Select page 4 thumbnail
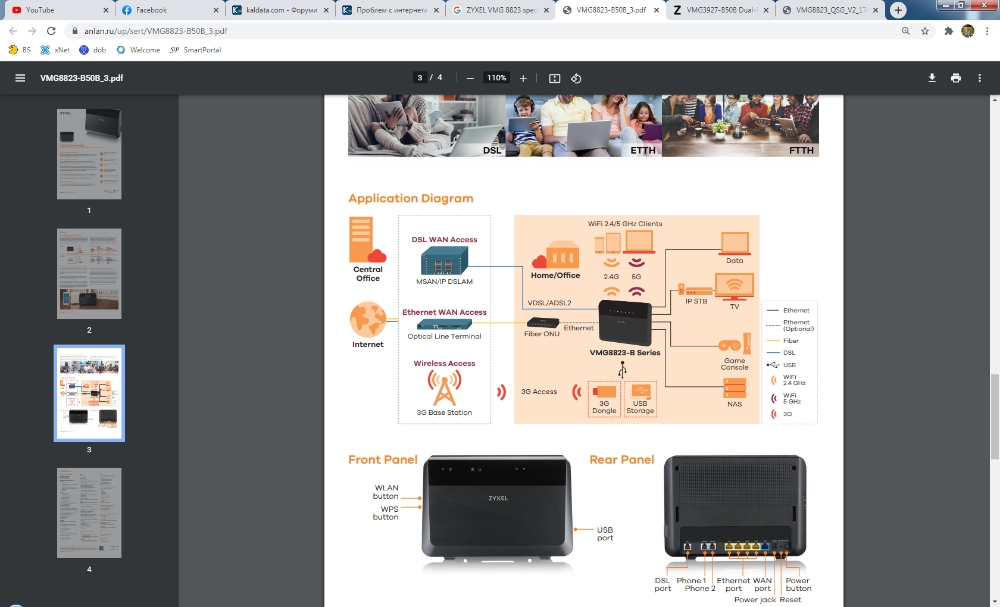 pos(89,513)
